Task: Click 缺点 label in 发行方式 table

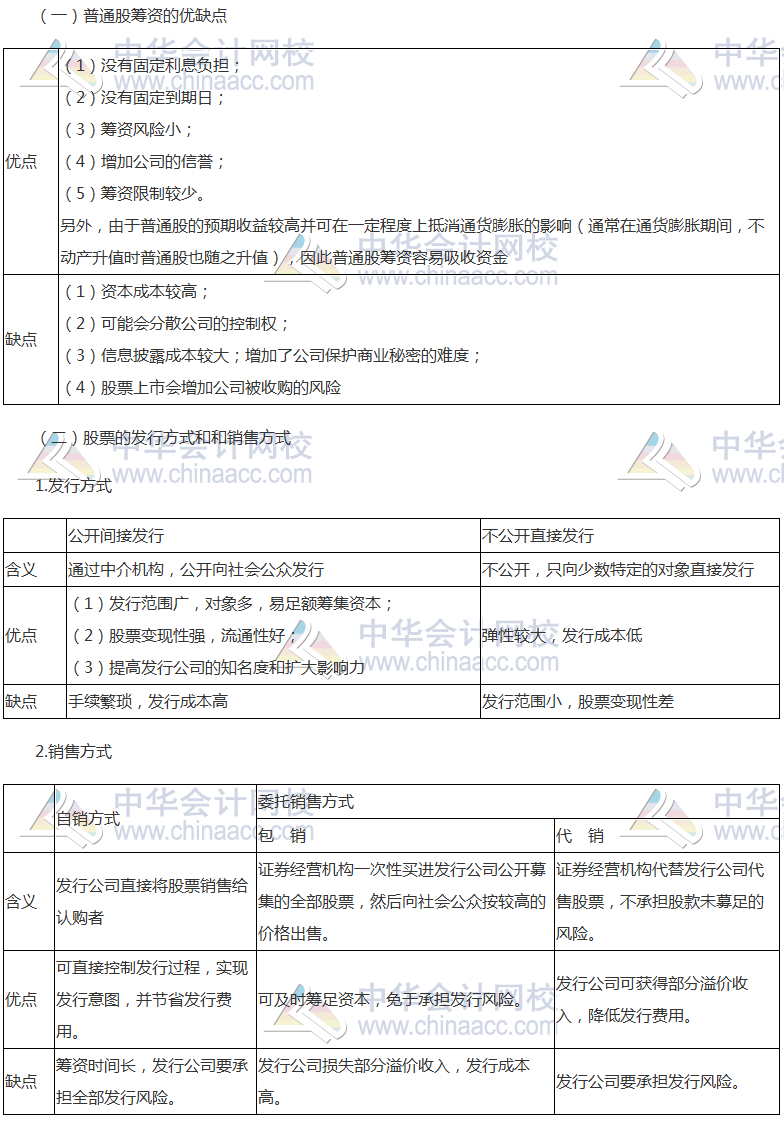Action: point(21,702)
